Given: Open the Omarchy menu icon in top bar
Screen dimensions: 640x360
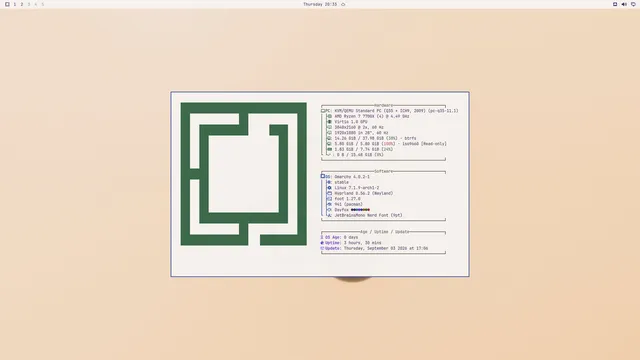Looking at the screenshot, I should pos(7,4).
